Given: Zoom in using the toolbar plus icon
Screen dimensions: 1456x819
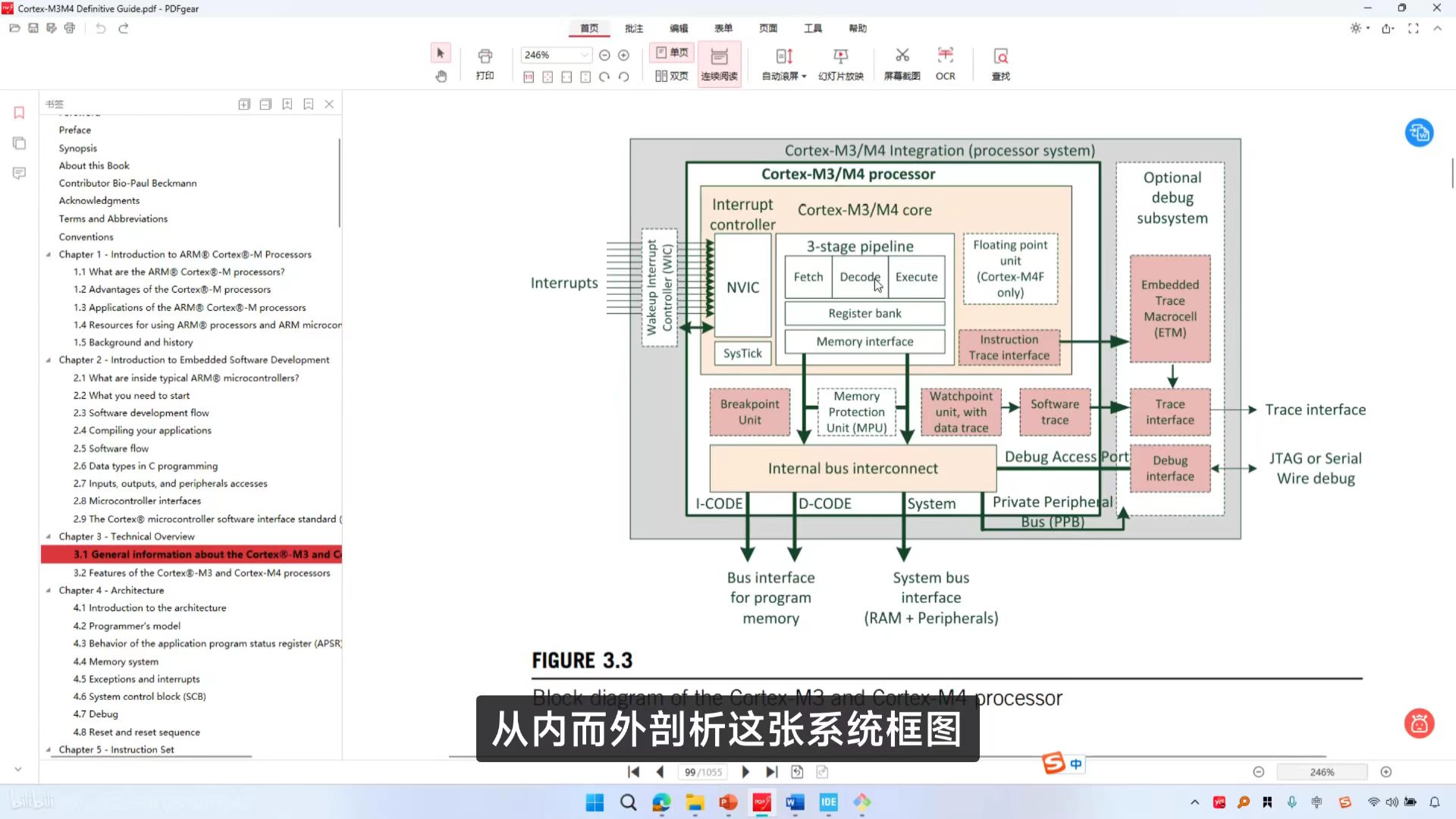Looking at the screenshot, I should tap(623, 55).
